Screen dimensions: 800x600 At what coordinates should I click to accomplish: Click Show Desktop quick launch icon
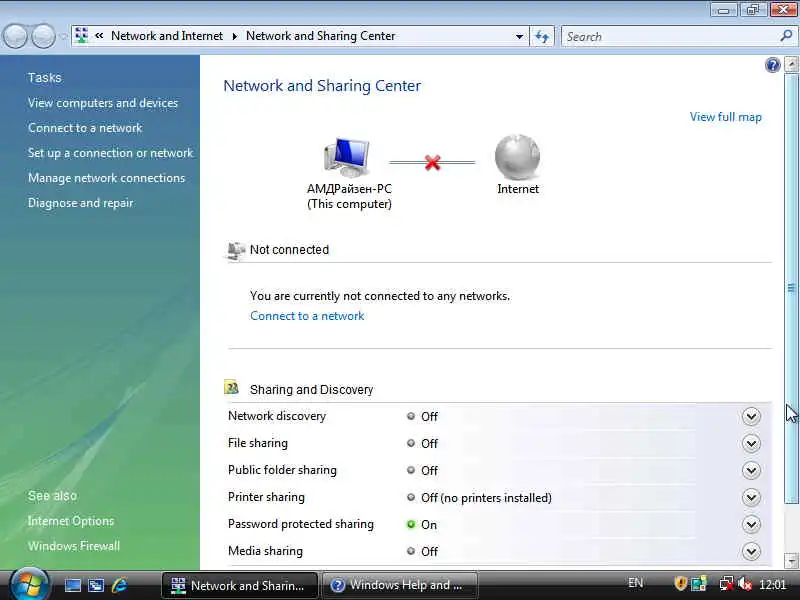[x=72, y=585]
